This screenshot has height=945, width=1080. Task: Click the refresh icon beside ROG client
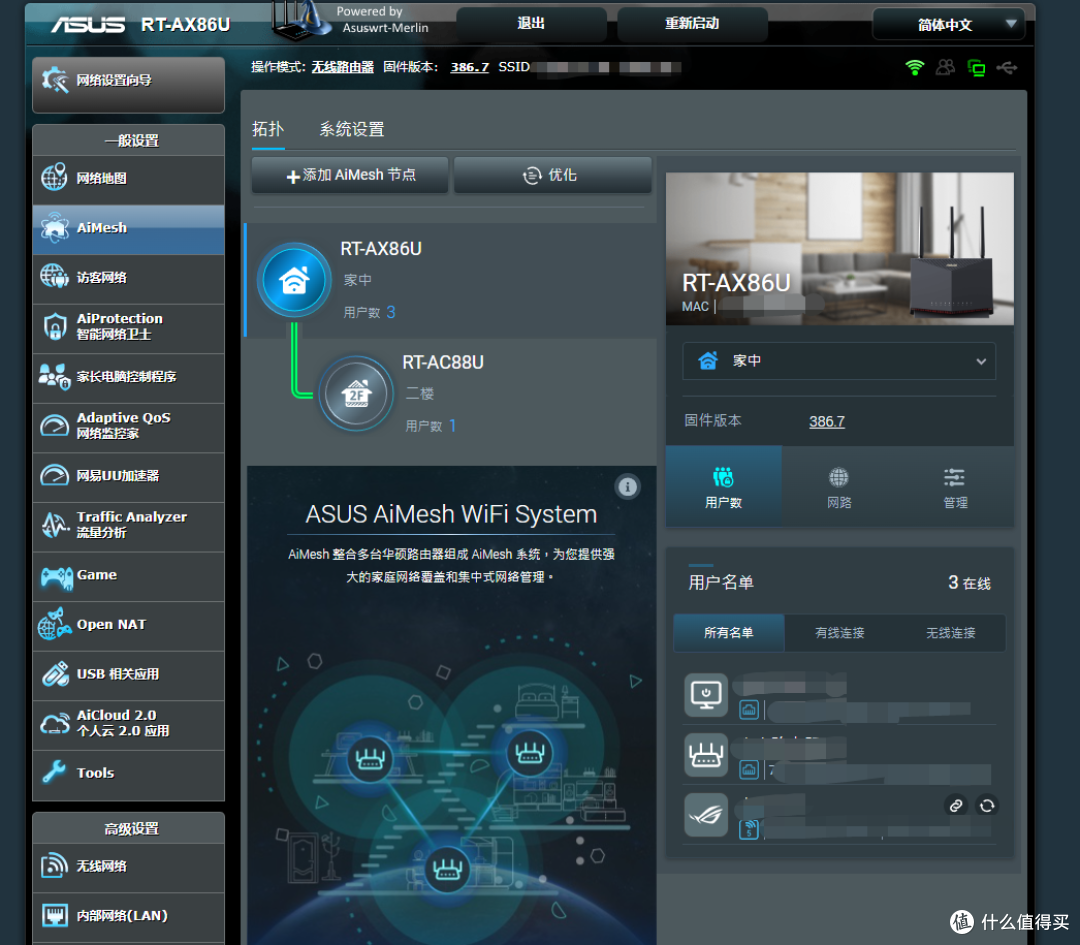(987, 806)
